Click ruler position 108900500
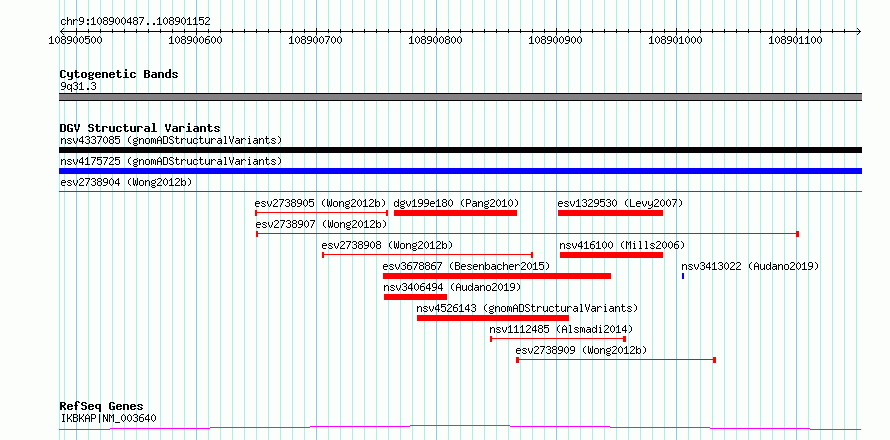The width and height of the screenshot is (890, 440). pos(76,40)
